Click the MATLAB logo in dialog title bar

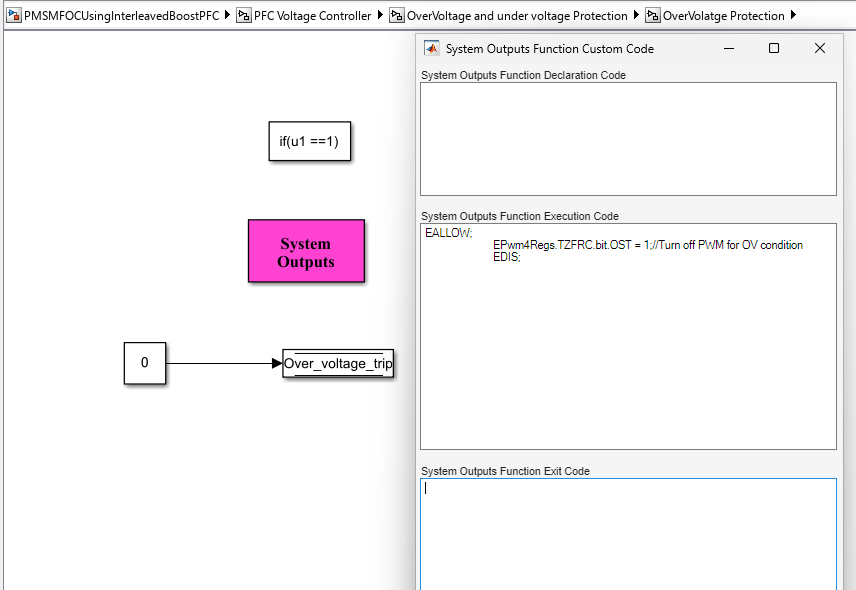pos(432,48)
